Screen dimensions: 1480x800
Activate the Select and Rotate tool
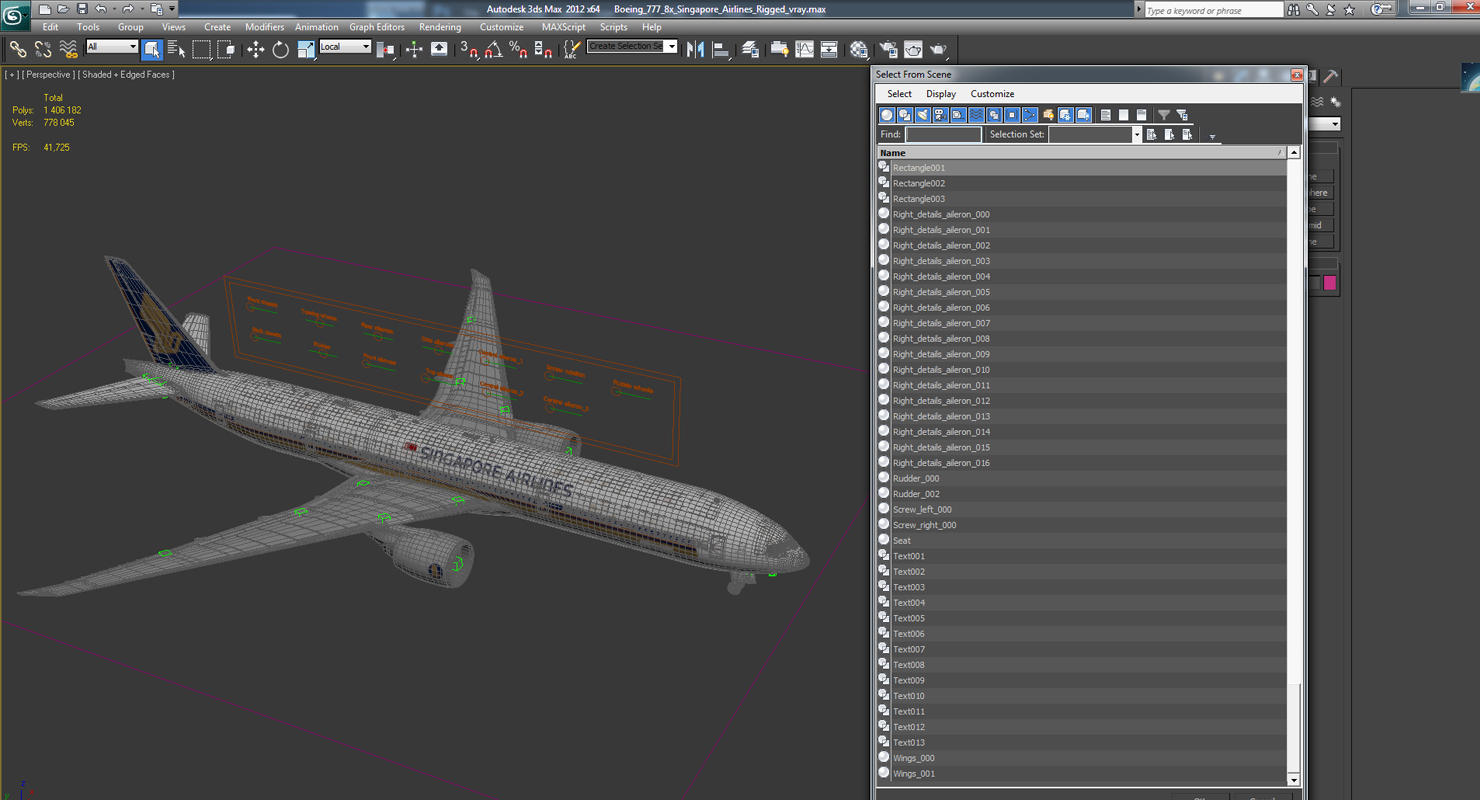[x=281, y=49]
